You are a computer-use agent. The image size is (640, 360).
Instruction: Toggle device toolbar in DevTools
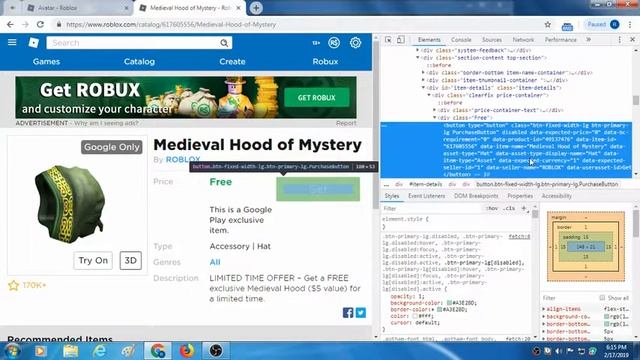tap(401, 40)
